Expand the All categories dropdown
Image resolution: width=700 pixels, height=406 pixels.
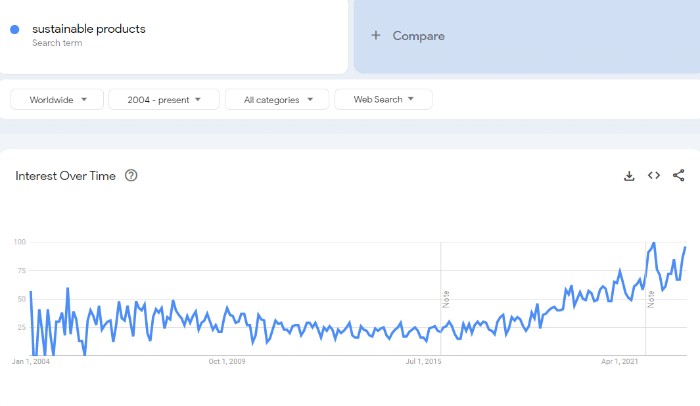[x=277, y=99]
